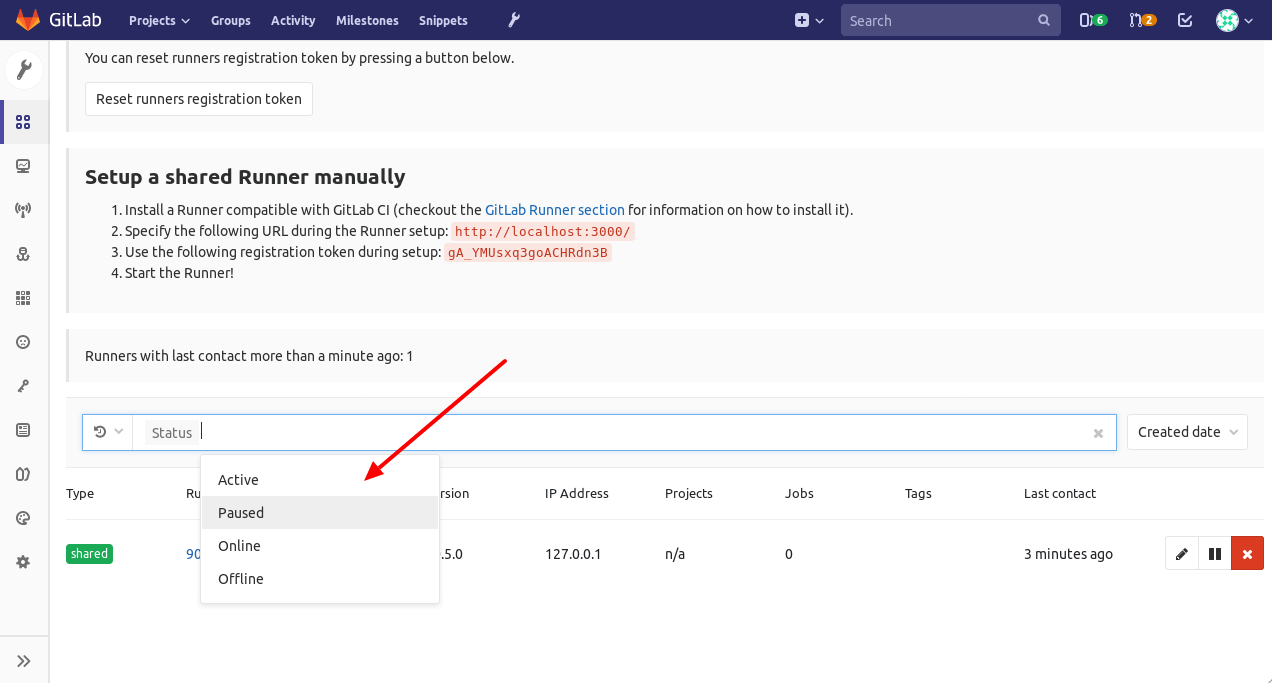This screenshot has height=683, width=1272.
Task: Open the System Hooks icon
Action: pos(24,253)
